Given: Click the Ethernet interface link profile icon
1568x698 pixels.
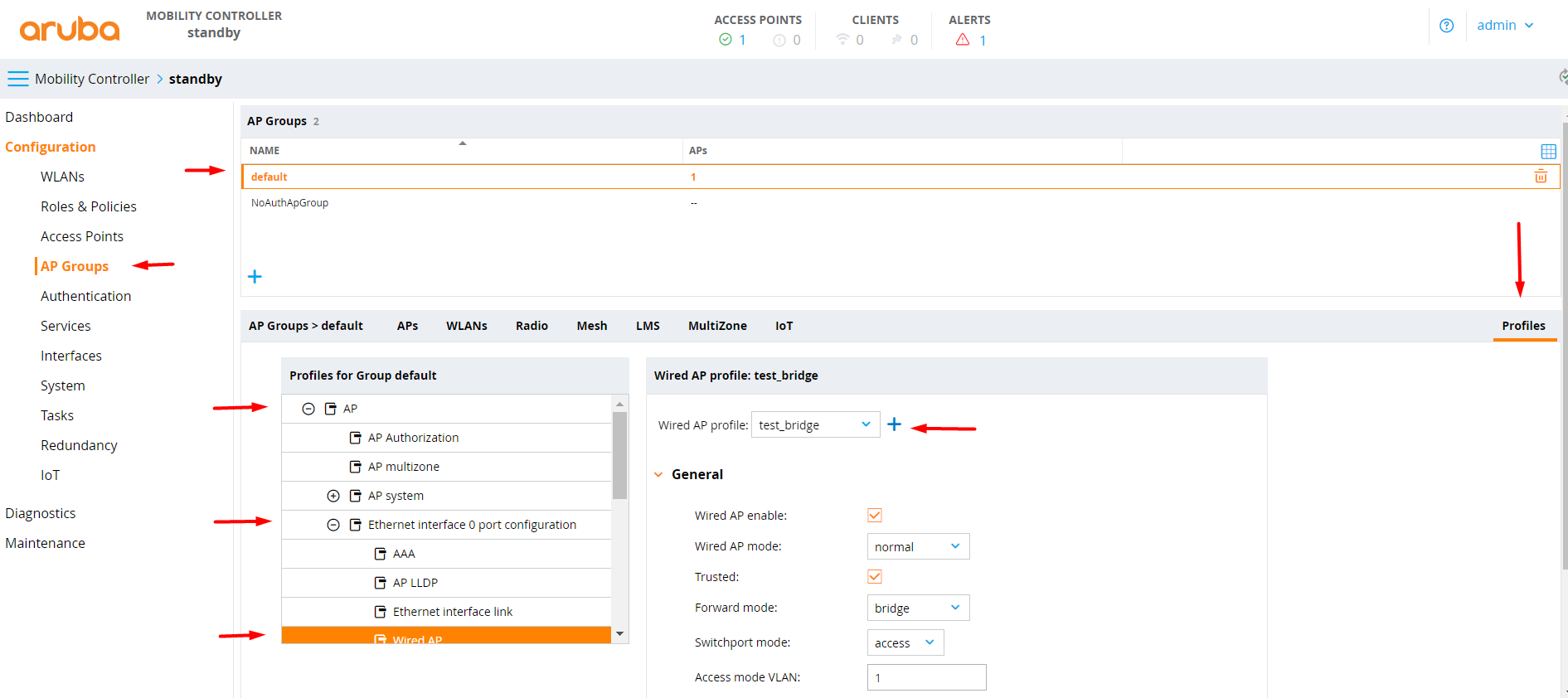Looking at the screenshot, I should (x=381, y=612).
